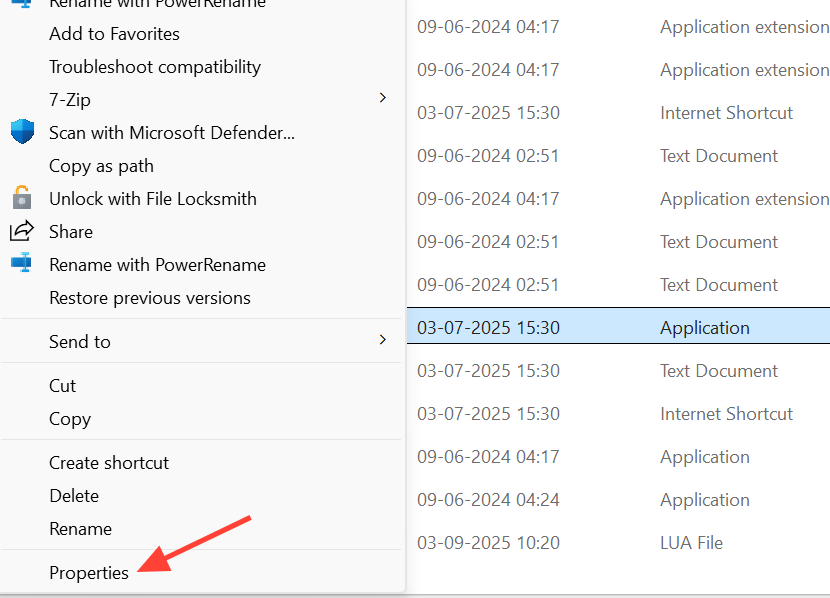Screen dimensions: 830x598
Task: Choose Add to Favorites
Action: [x=114, y=34]
